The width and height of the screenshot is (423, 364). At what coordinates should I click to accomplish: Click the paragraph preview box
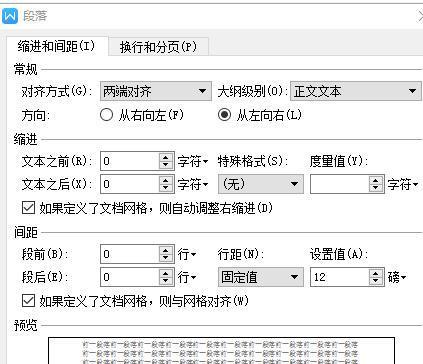coord(221,351)
